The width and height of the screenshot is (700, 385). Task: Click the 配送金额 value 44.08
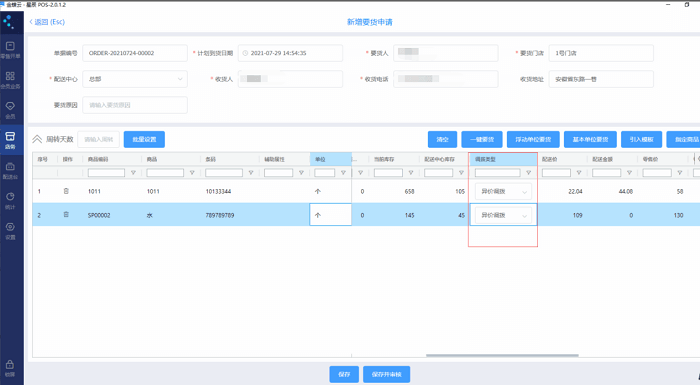coord(625,191)
